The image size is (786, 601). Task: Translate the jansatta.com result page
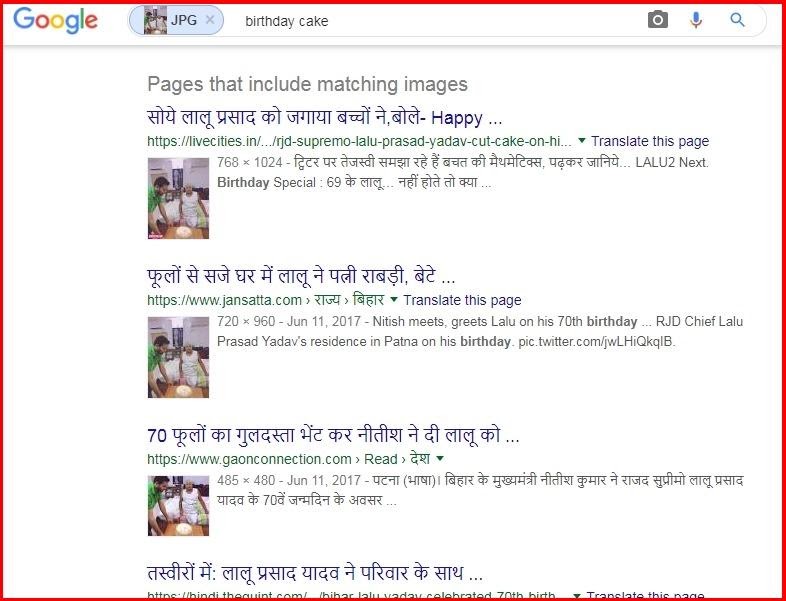tap(462, 300)
